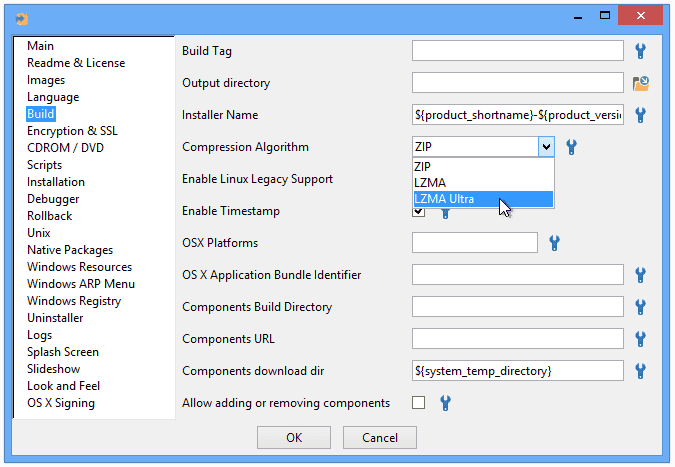Confirm settings with the OK button

294,438
